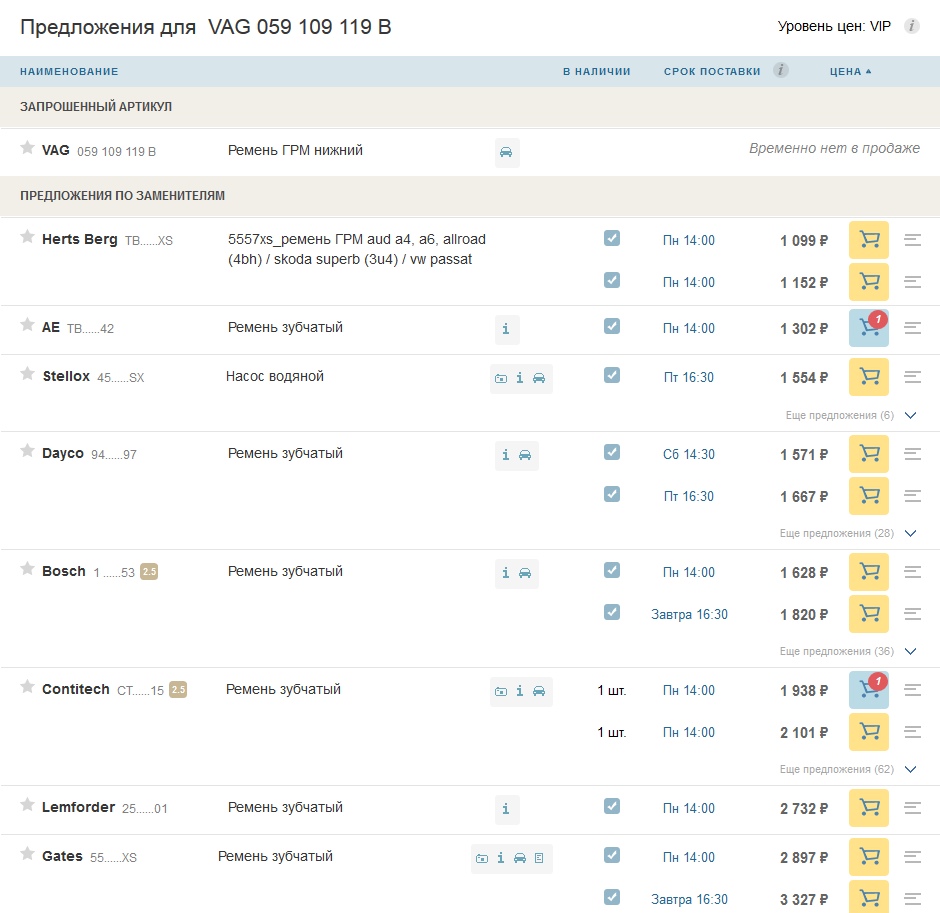
Task: Open the Сб 14:30 delivery time for Dayco
Action: click(689, 454)
